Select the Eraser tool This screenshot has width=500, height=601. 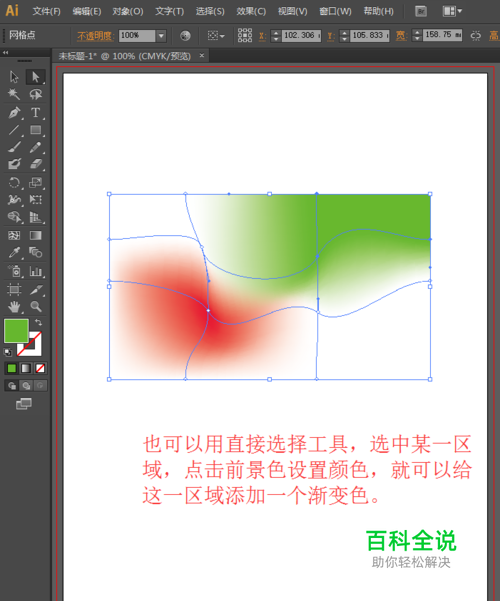(x=36, y=164)
